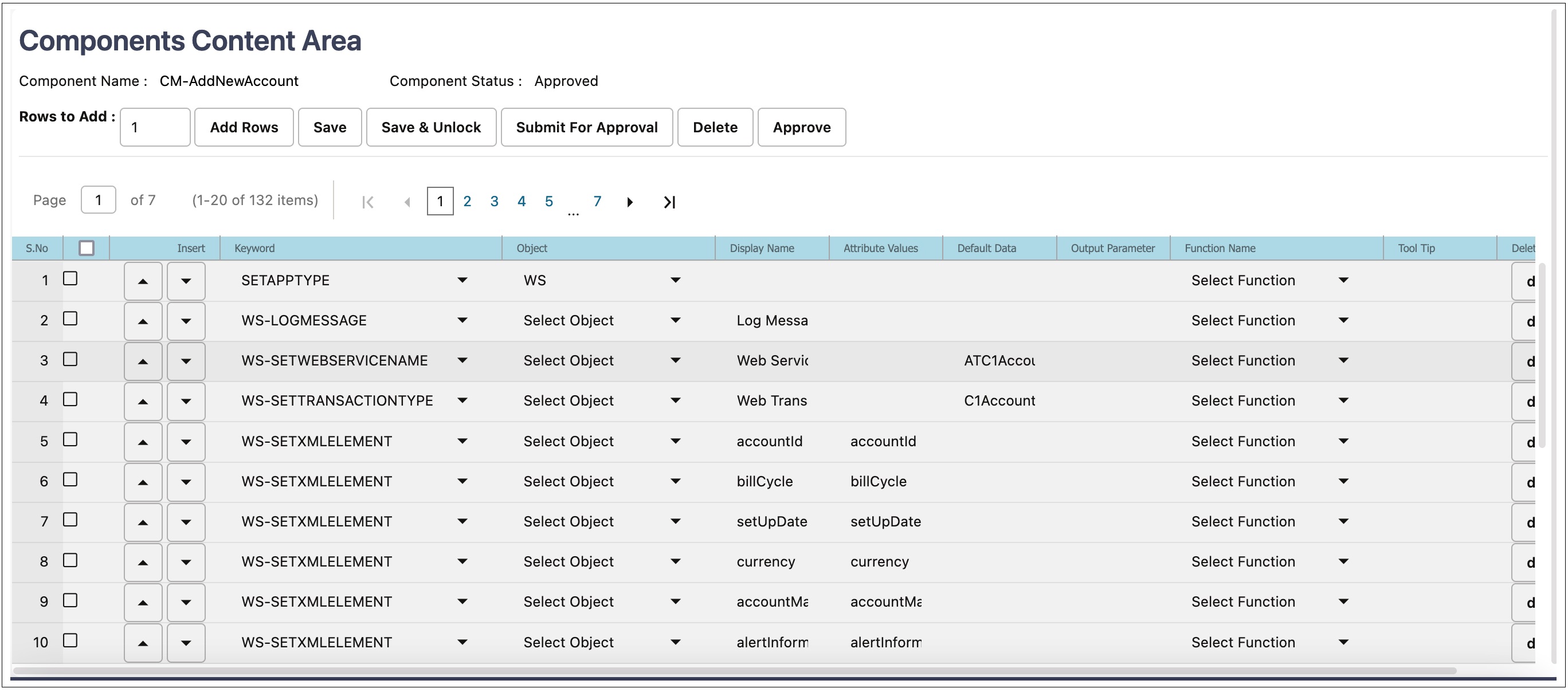Screen dimensions: 1568x692
Task: Open WS-LOGMESSAGE keyword dropdown
Action: click(x=462, y=321)
